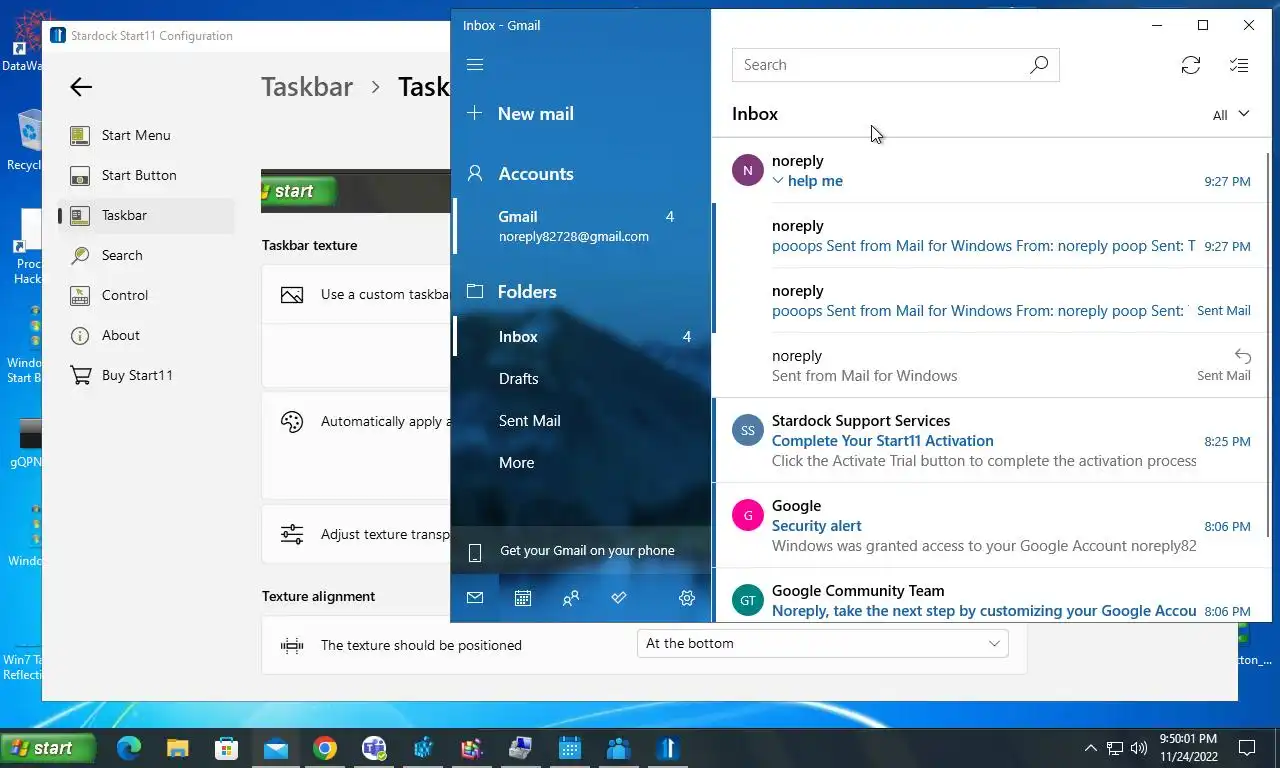Open the Google Security alert email
1280x768 pixels.
coord(990,526)
